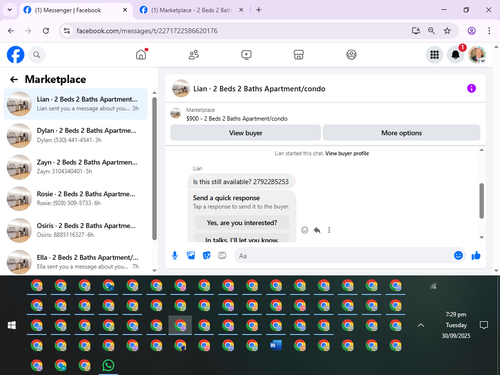The width and height of the screenshot is (500, 375).
Task: Open the Chrome three-dot menu
Action: pyautogui.click(x=489, y=31)
